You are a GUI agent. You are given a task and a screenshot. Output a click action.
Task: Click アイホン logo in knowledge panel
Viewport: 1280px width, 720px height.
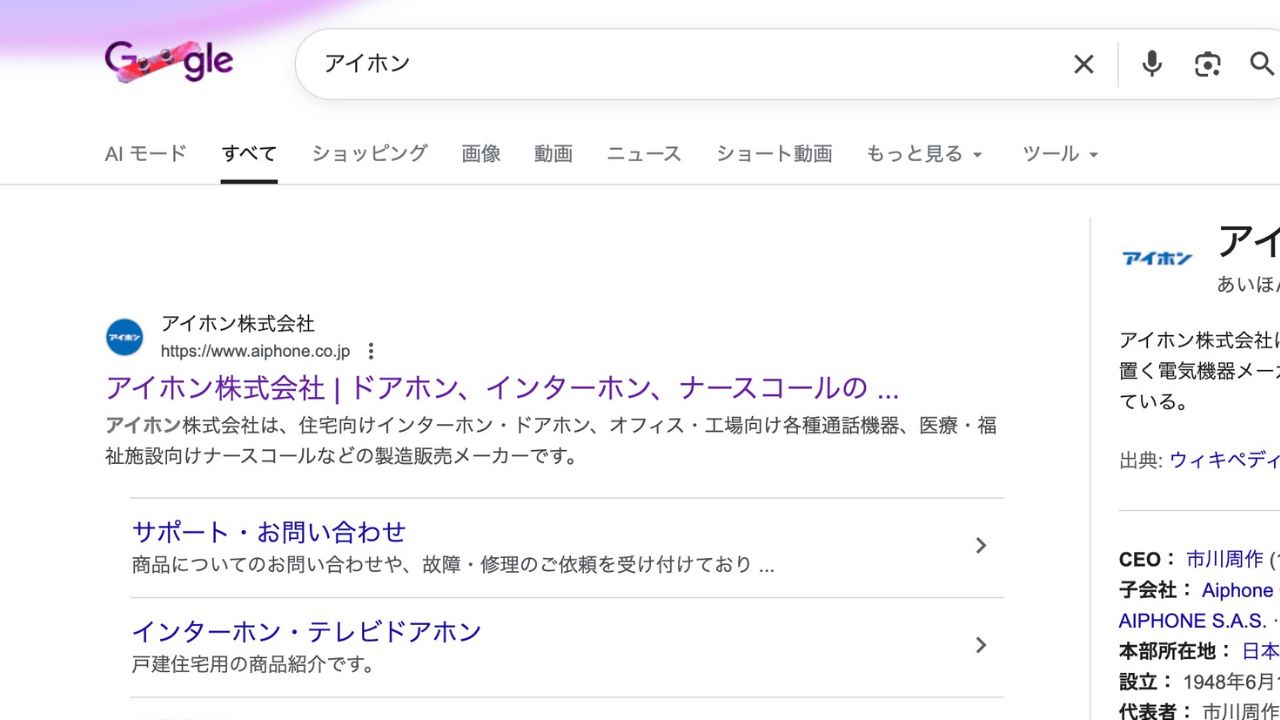point(1157,258)
